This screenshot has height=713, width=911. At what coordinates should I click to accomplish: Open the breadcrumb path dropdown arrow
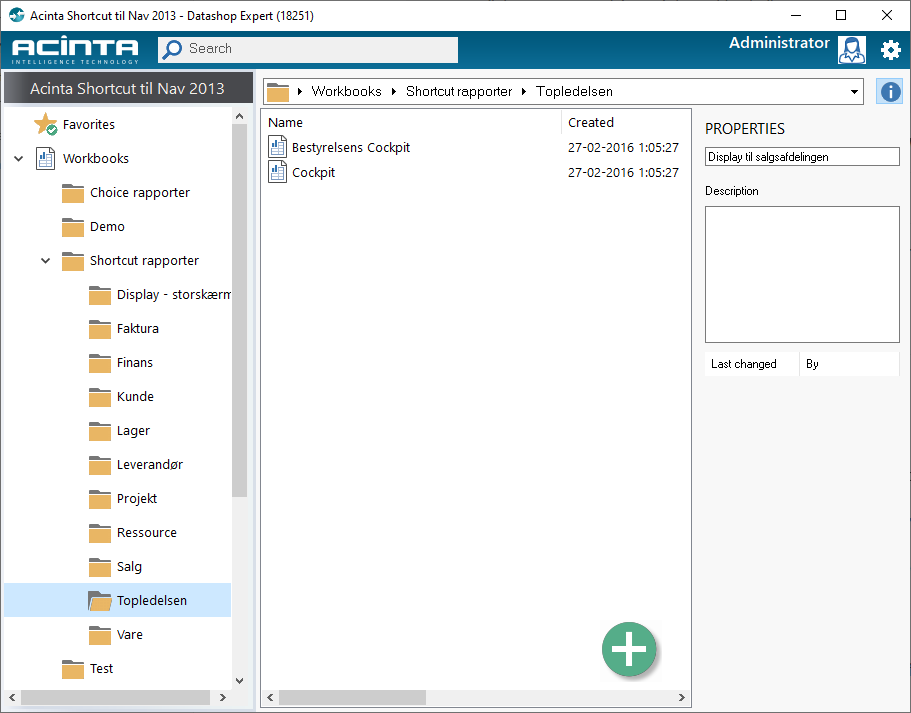click(854, 92)
